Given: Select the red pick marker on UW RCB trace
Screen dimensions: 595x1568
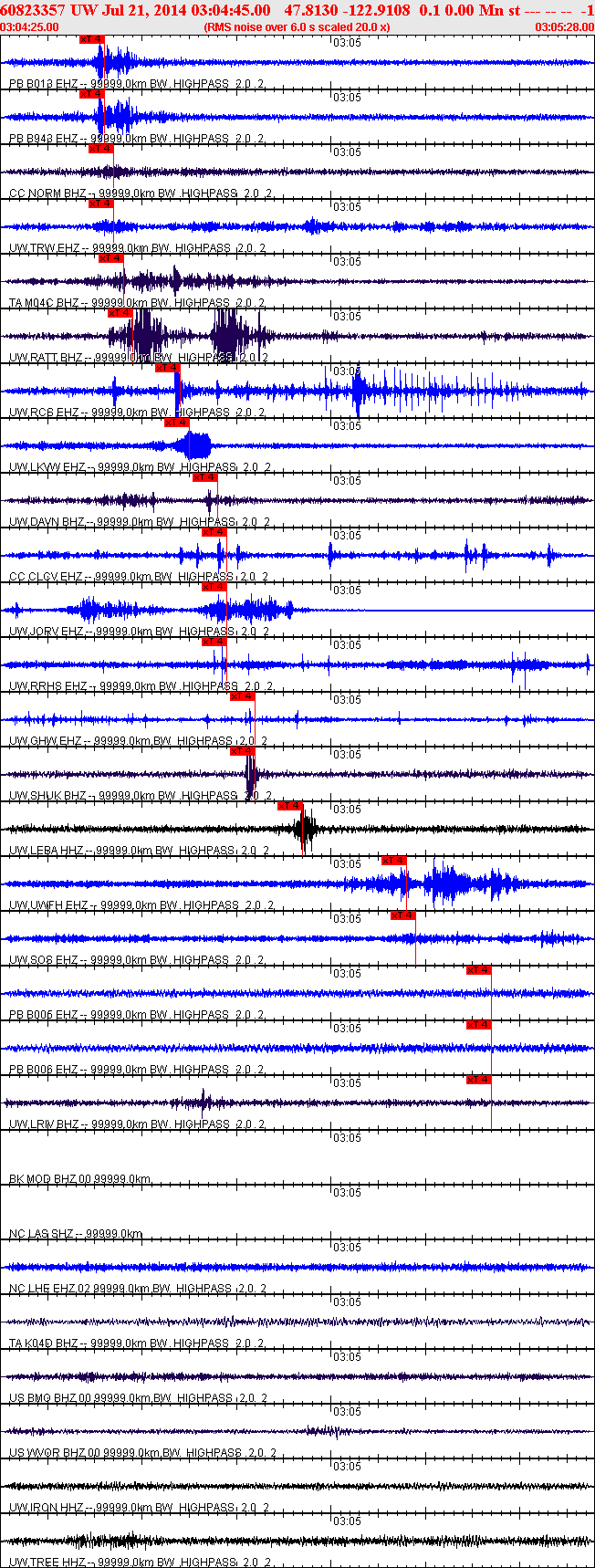Looking at the screenshot, I should point(168,368).
